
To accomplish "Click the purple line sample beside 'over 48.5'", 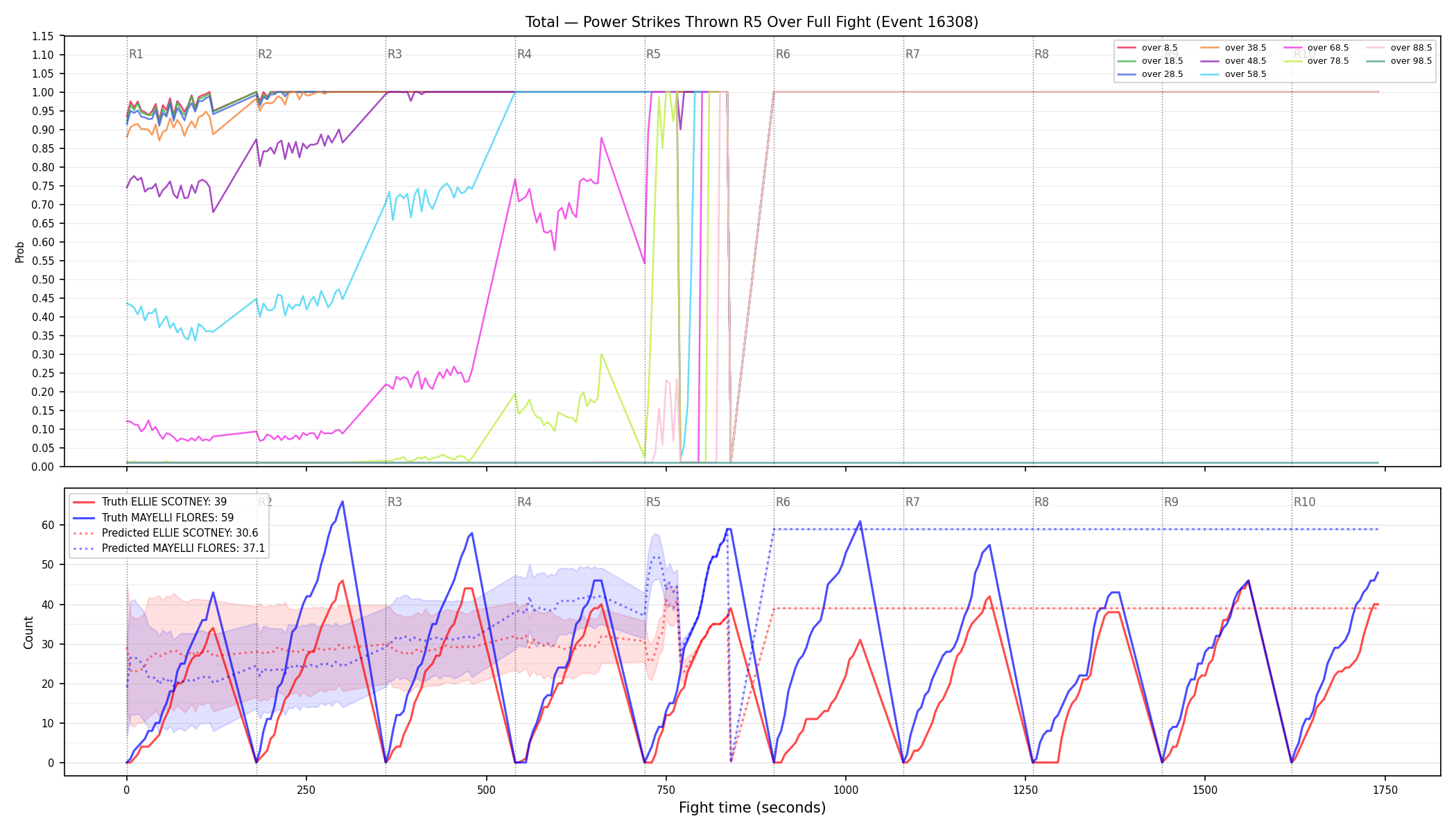I will pos(1210,61).
